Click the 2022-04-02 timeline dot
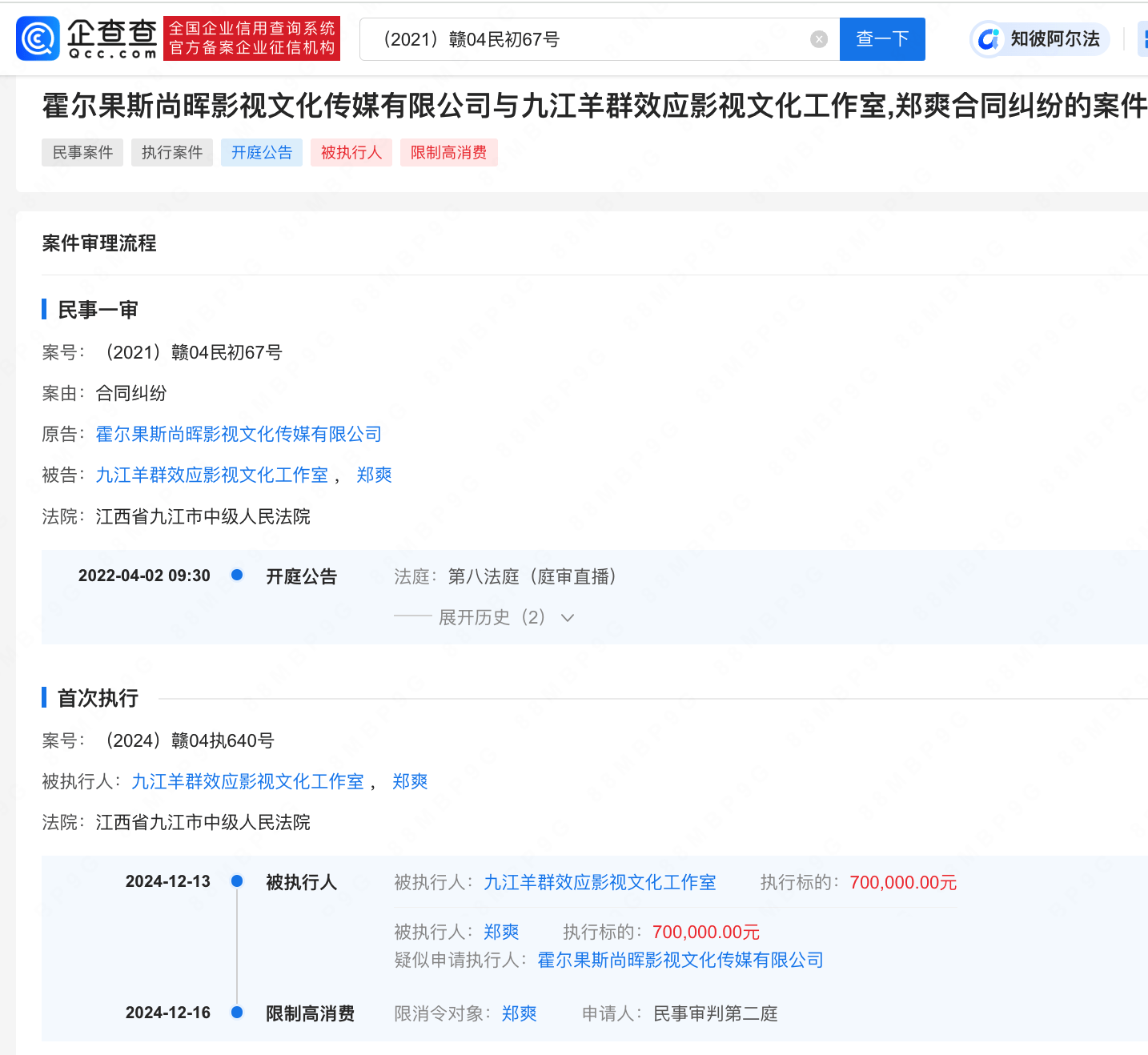This screenshot has width=1148, height=1055. click(237, 574)
